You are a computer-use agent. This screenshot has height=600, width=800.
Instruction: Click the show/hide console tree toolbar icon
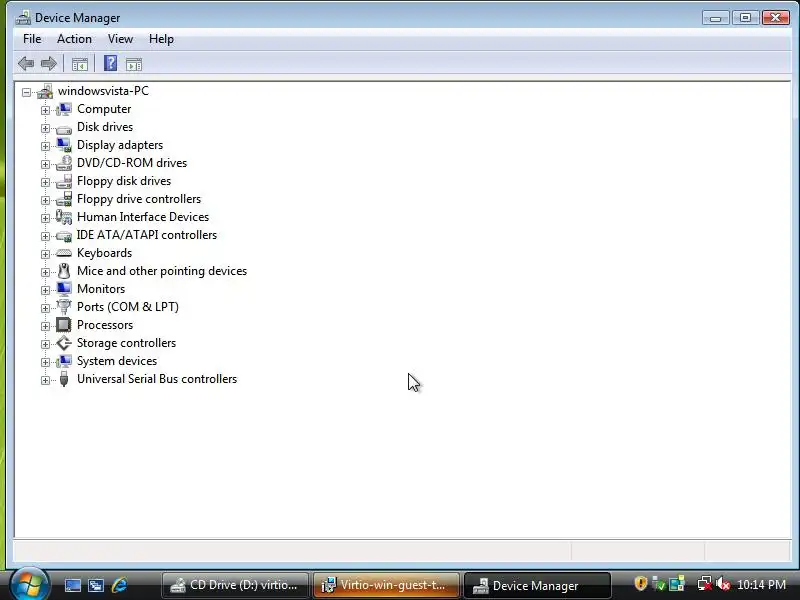pyautogui.click(x=80, y=64)
